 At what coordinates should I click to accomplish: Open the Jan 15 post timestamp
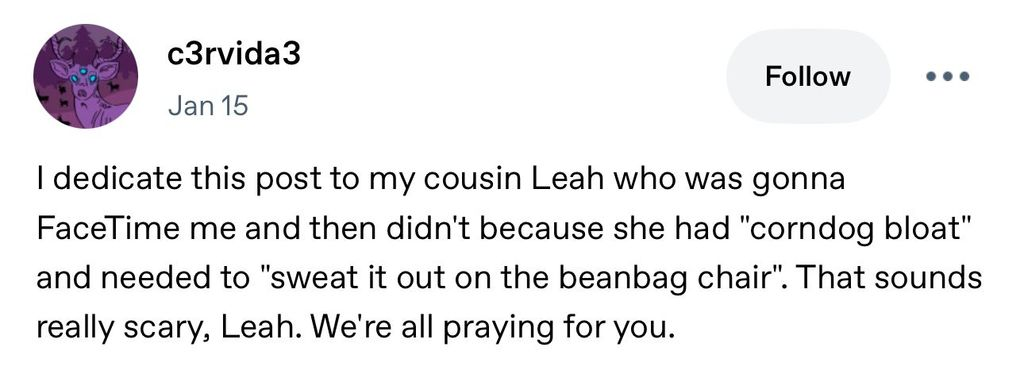pyautogui.click(x=208, y=106)
